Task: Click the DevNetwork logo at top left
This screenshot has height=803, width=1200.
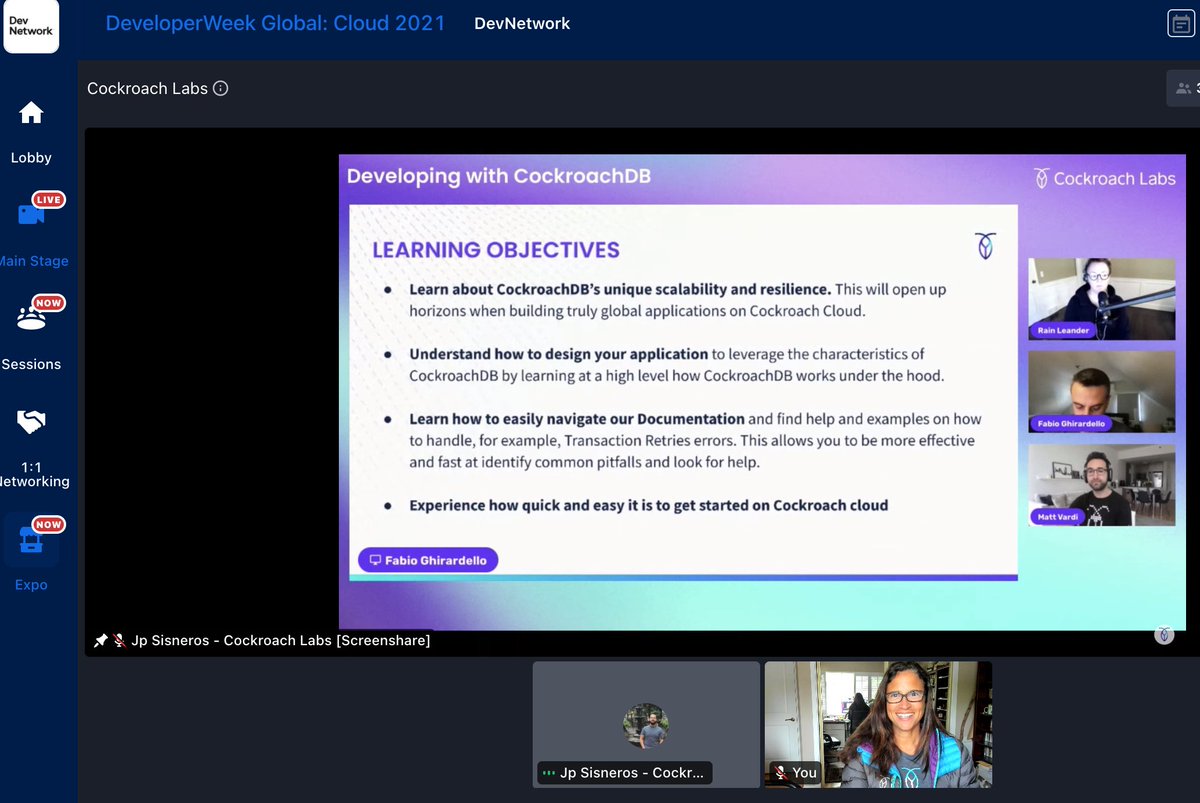Action: click(x=31, y=25)
